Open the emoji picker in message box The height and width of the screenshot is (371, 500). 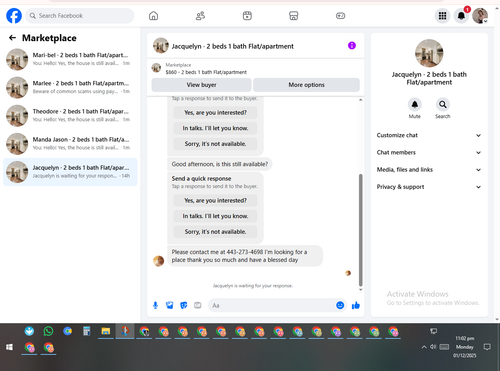click(x=340, y=305)
